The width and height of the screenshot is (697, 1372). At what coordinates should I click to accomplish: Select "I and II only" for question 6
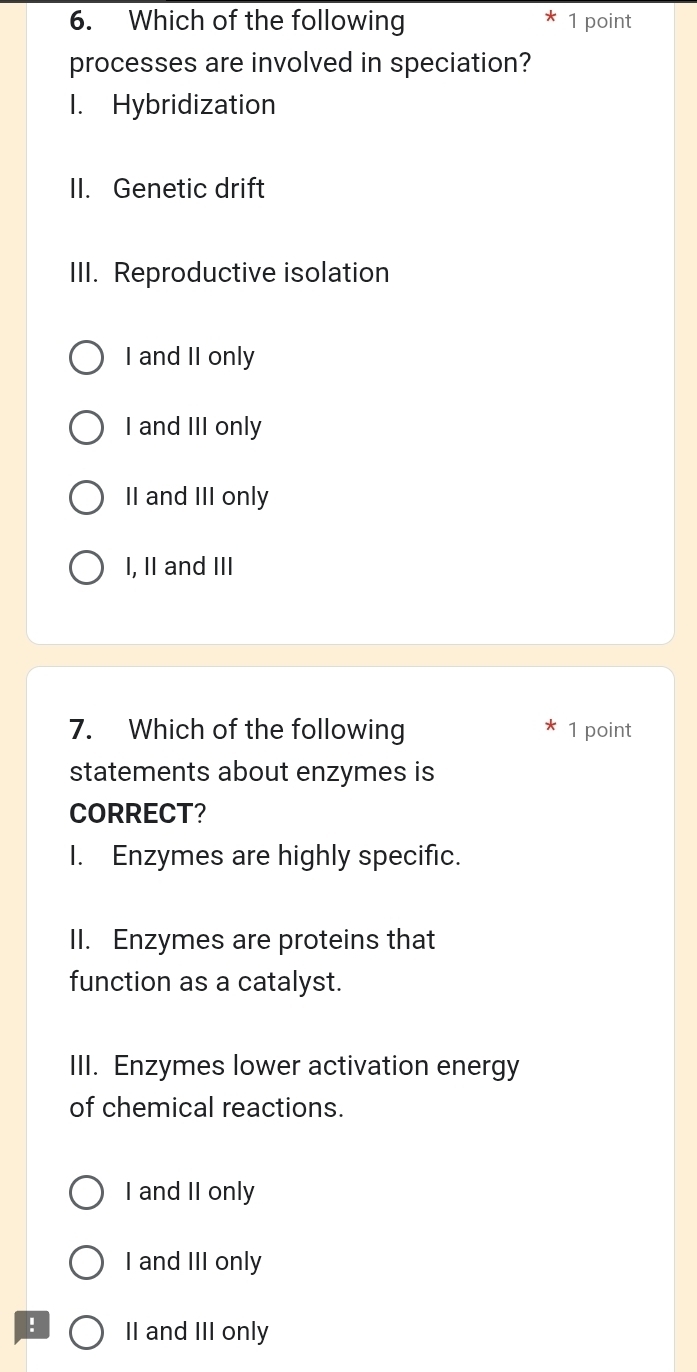pos(86,357)
